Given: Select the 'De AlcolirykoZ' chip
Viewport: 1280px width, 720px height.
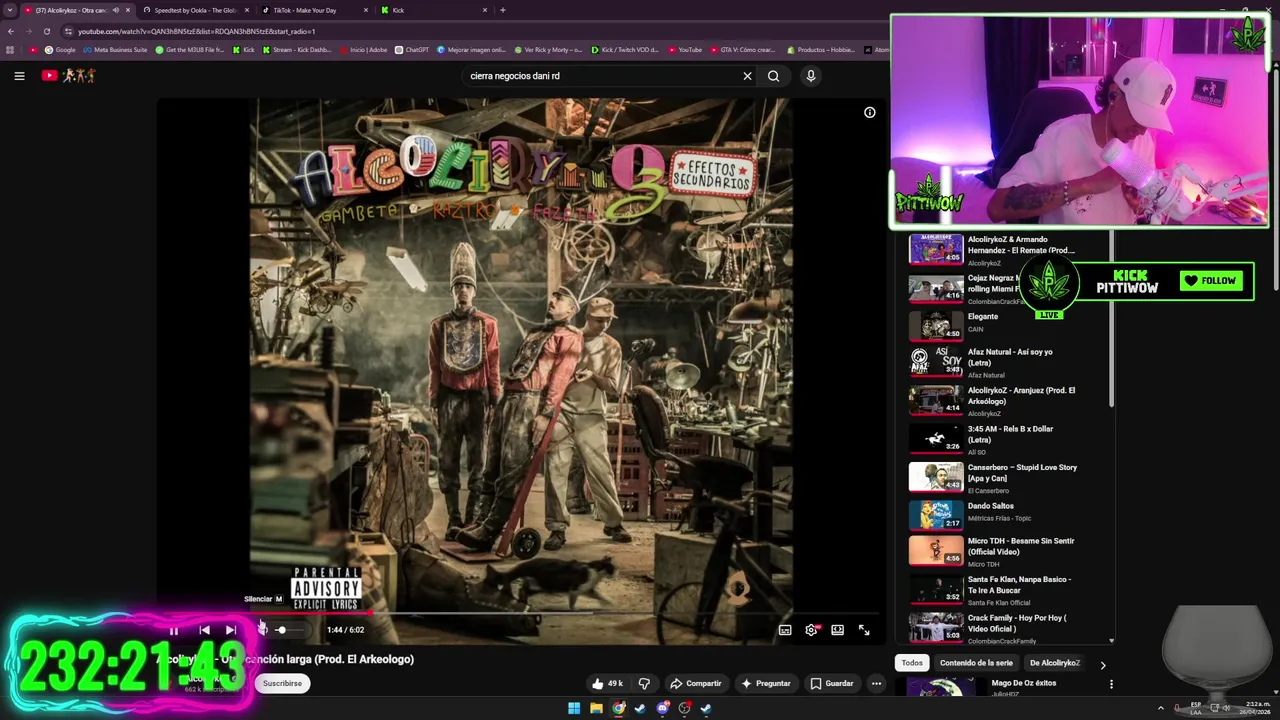Looking at the screenshot, I should tap(1055, 662).
